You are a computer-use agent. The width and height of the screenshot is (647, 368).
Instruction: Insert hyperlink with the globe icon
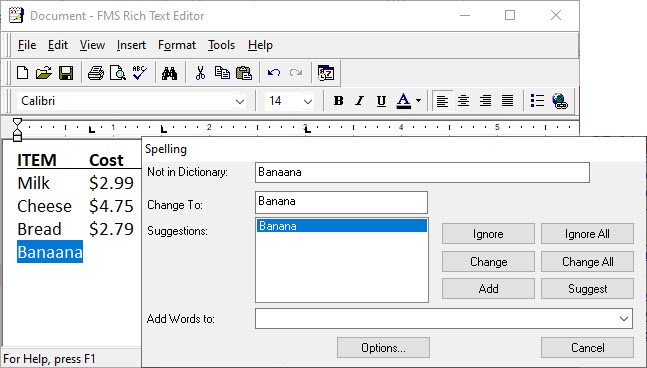click(x=560, y=101)
